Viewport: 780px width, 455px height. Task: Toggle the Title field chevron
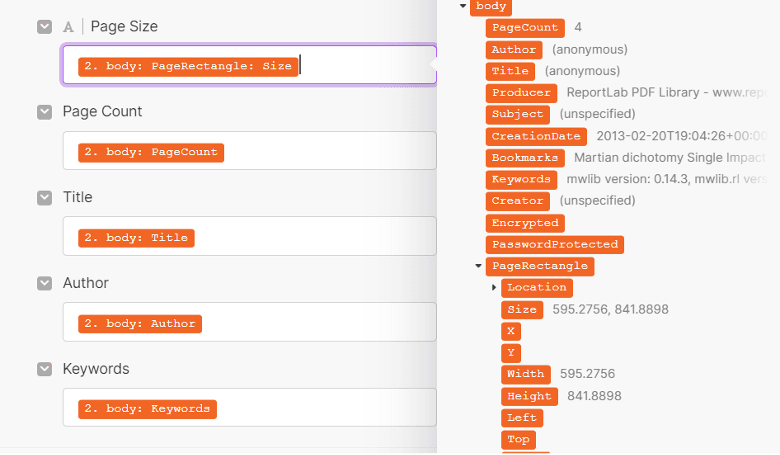tap(44, 198)
